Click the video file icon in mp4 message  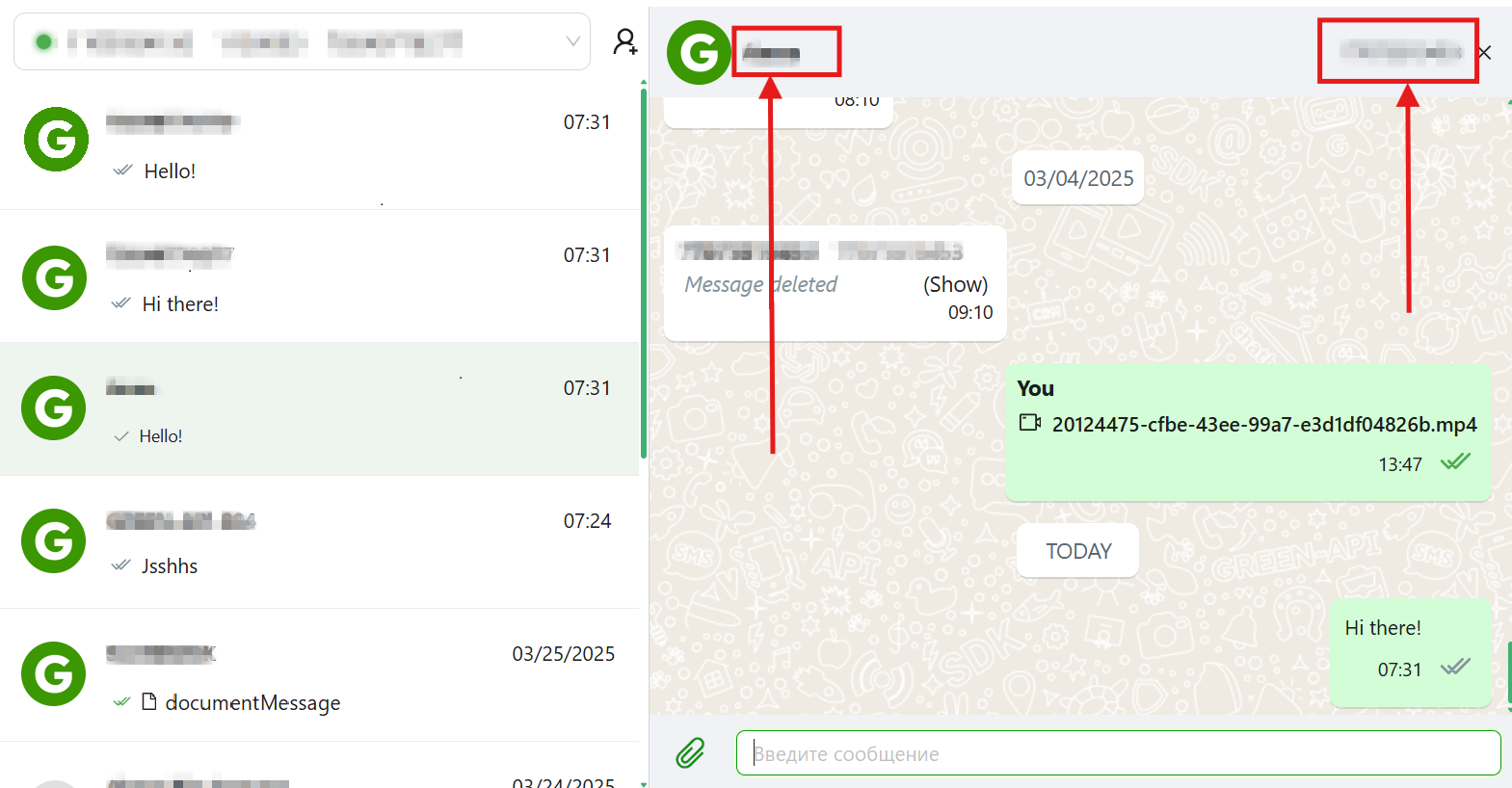tap(1030, 422)
